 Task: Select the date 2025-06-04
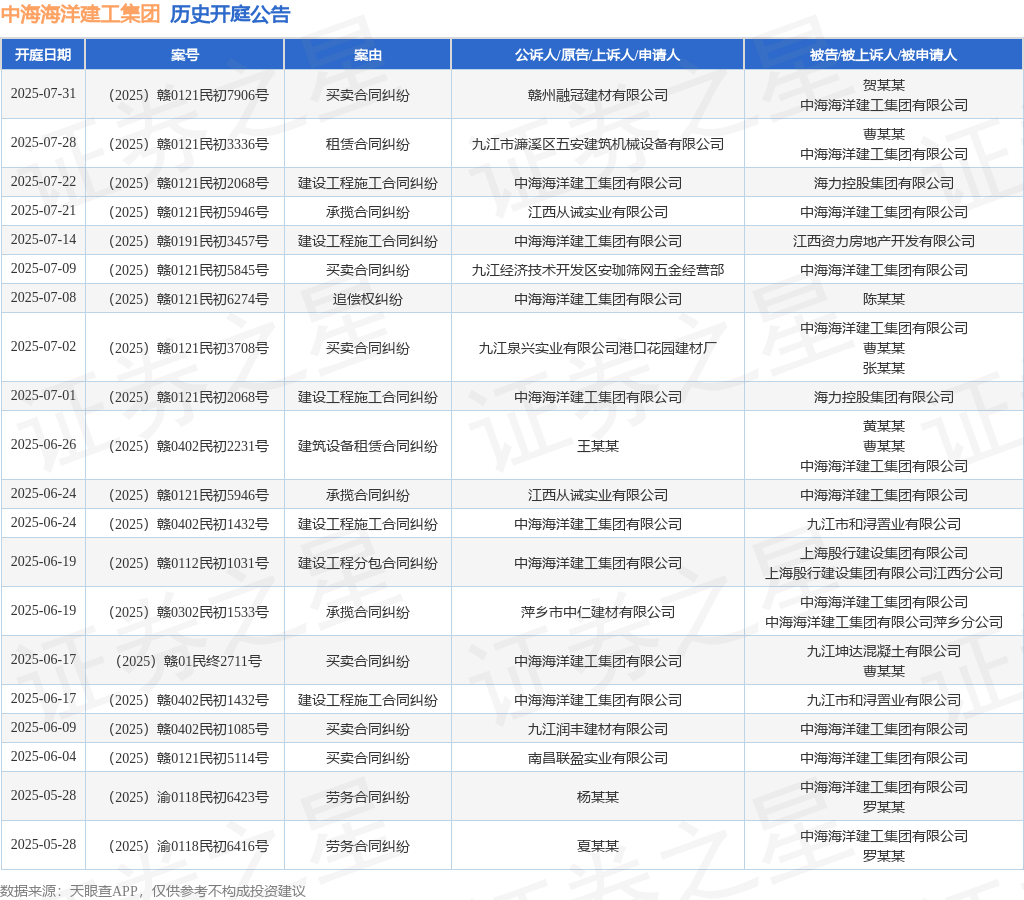click(43, 756)
